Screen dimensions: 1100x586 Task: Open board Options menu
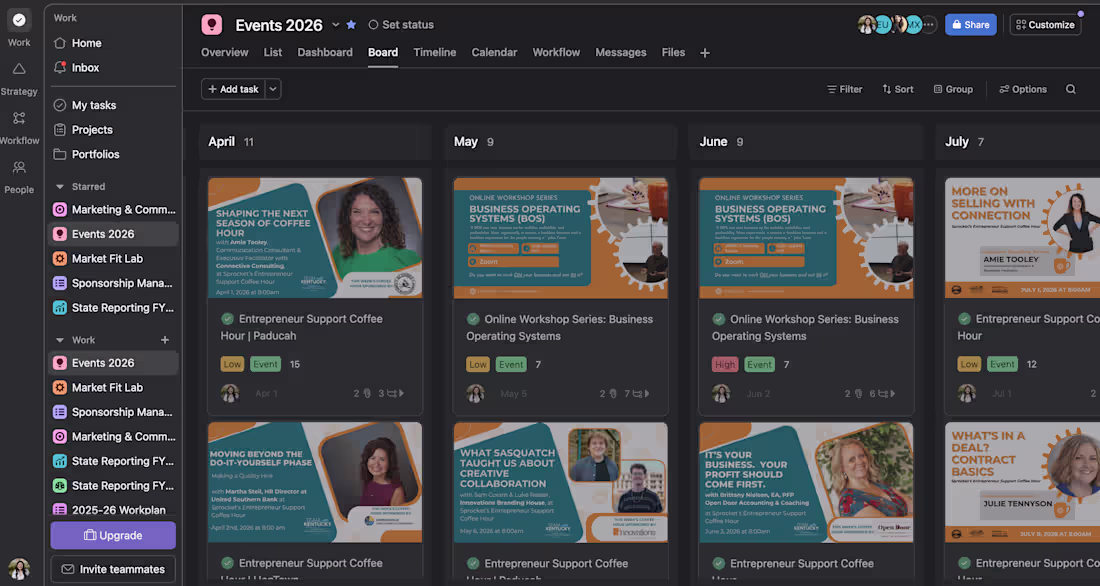[1023, 89]
